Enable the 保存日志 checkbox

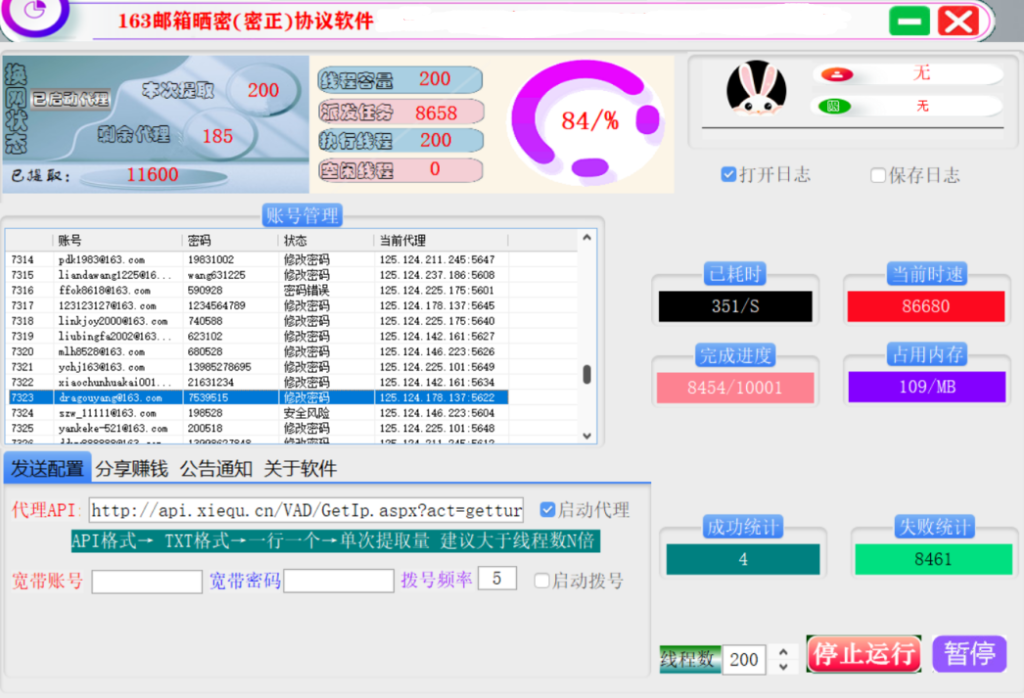(x=878, y=176)
